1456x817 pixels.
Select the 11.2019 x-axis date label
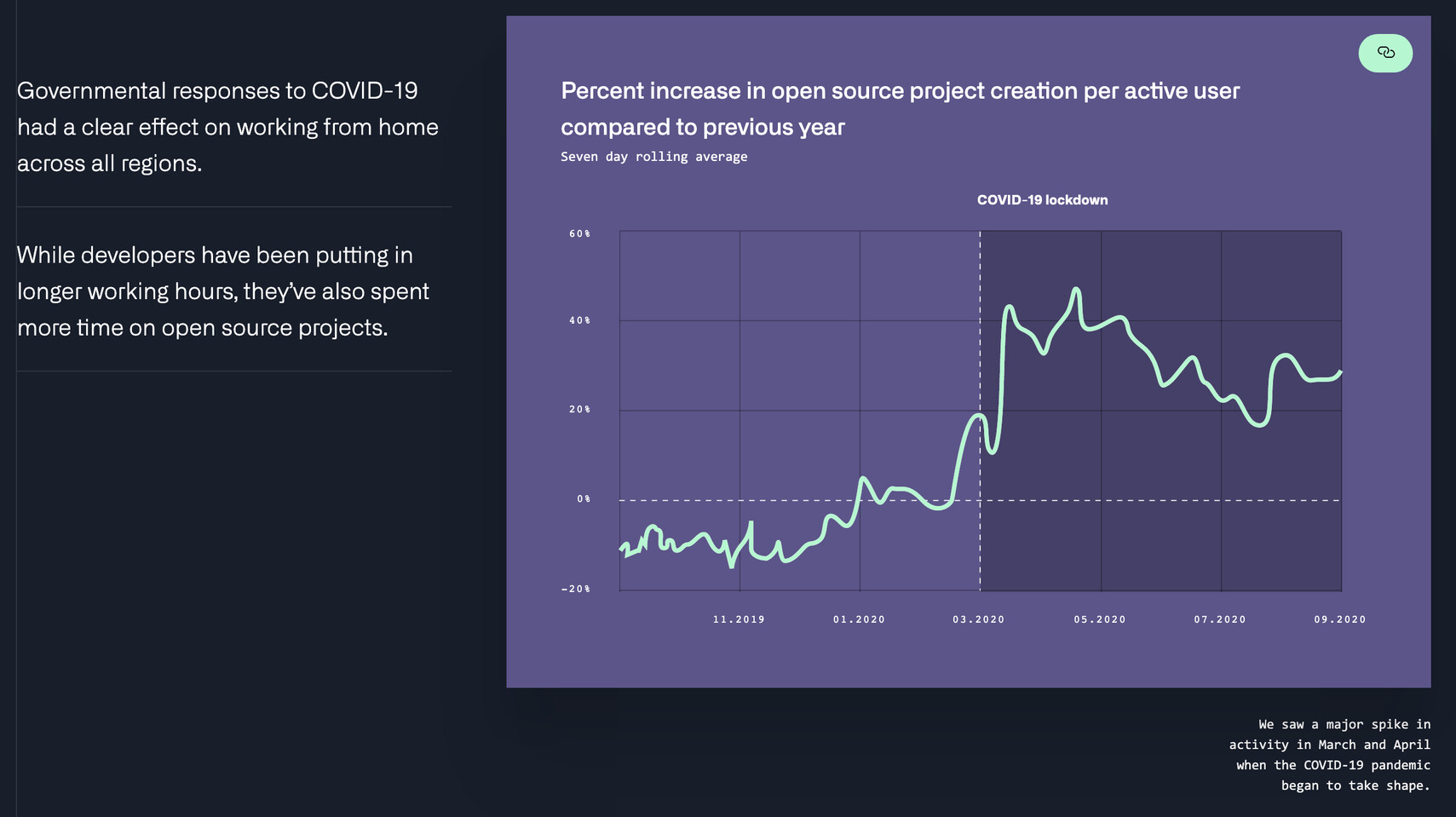click(739, 619)
